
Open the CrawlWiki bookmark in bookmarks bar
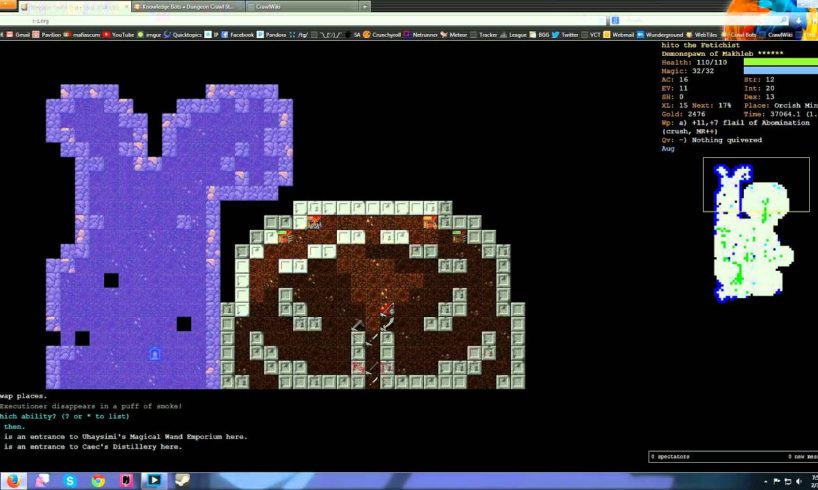click(776, 34)
